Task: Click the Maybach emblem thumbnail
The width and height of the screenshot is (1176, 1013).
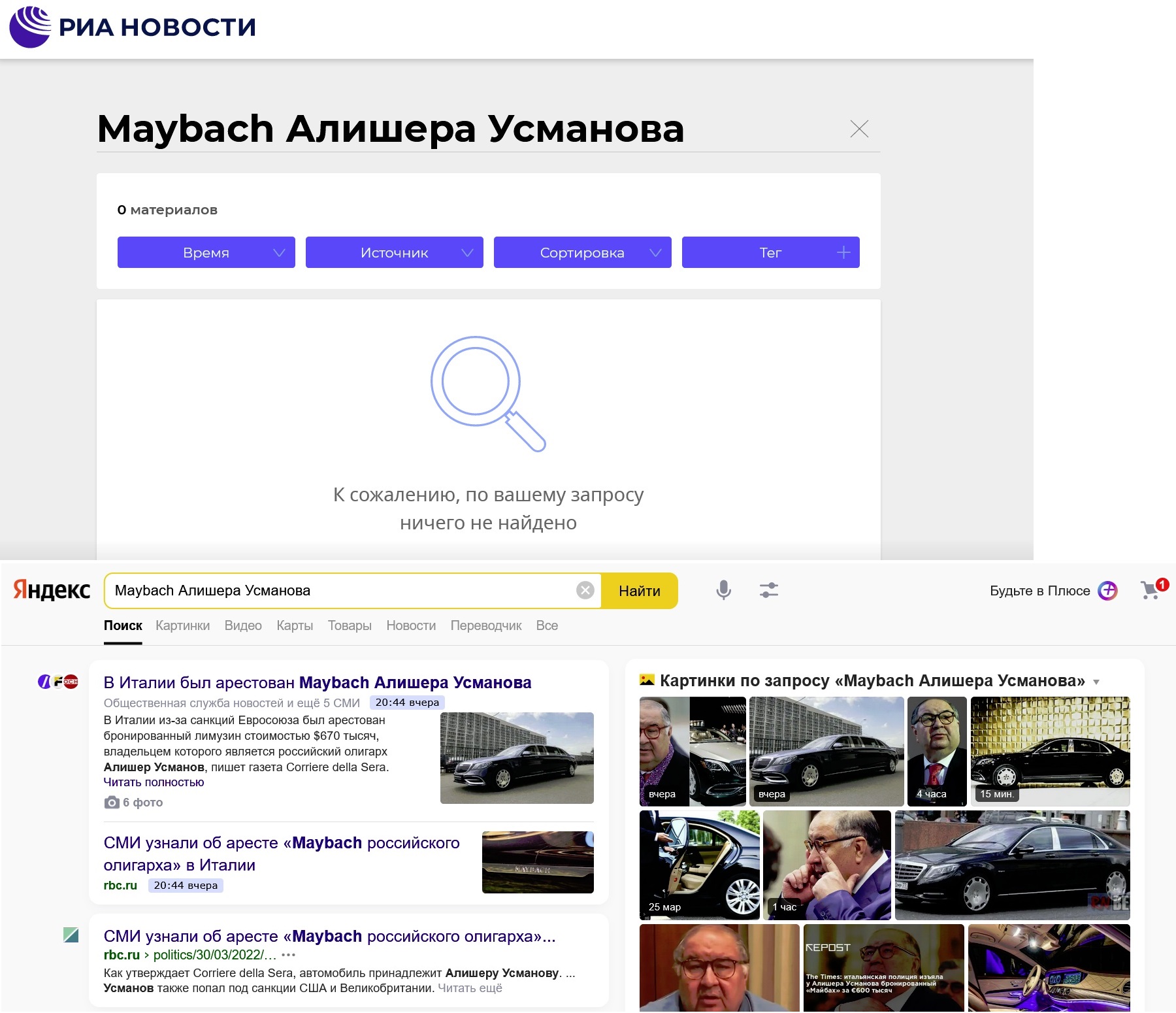Action: [x=538, y=862]
